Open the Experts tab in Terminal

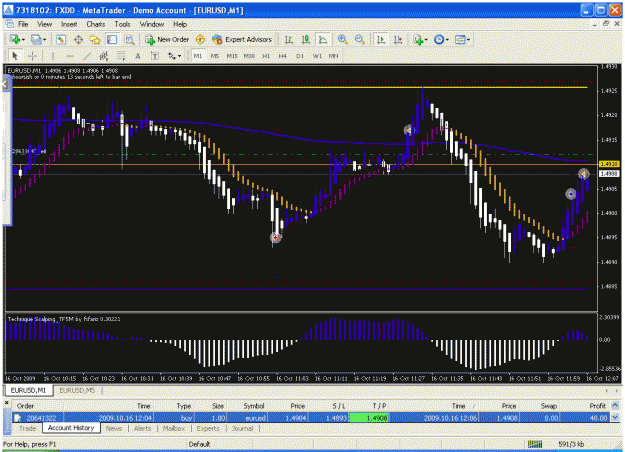pos(208,428)
